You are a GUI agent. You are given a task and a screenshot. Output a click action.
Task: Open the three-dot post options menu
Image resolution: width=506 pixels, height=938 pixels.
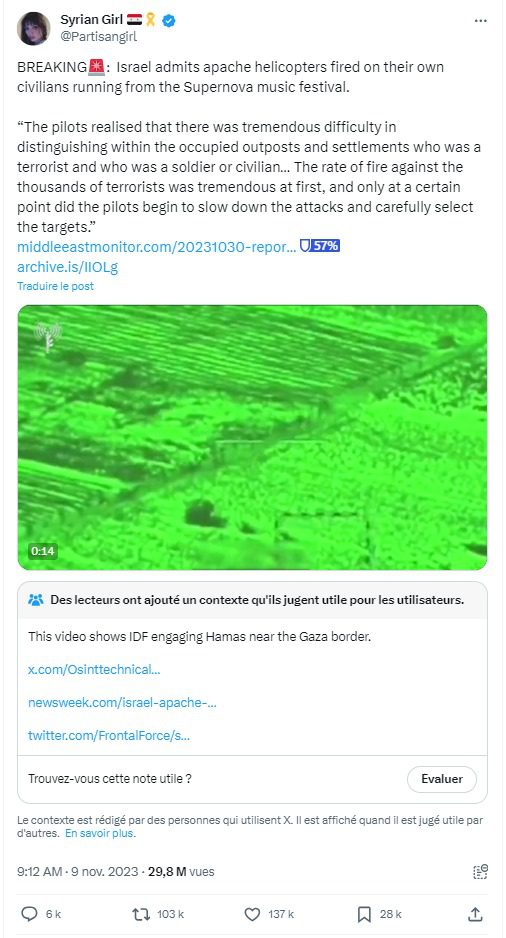(x=480, y=21)
